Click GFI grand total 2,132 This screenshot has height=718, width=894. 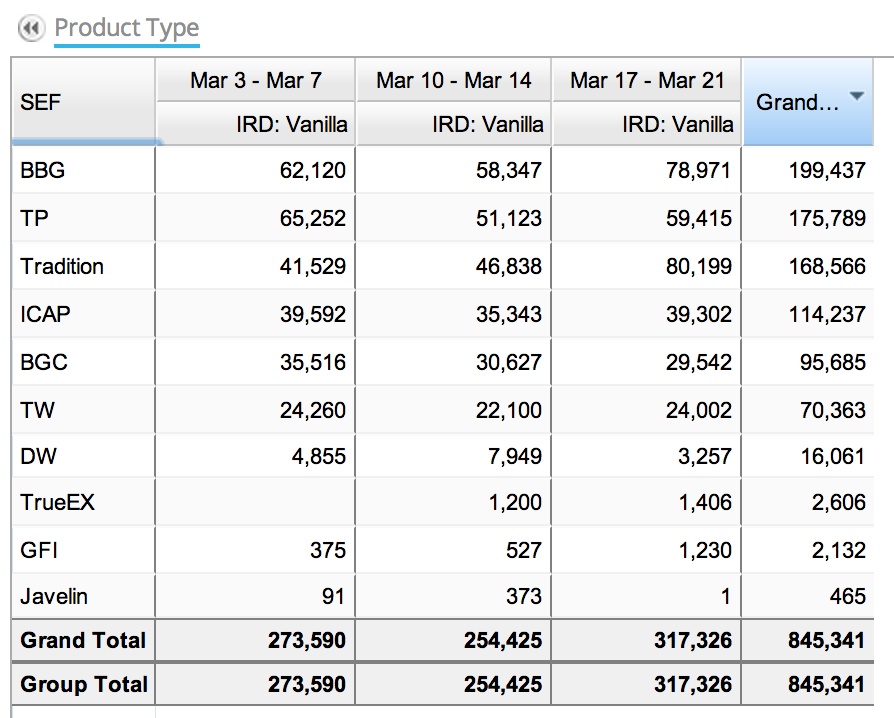(x=839, y=550)
